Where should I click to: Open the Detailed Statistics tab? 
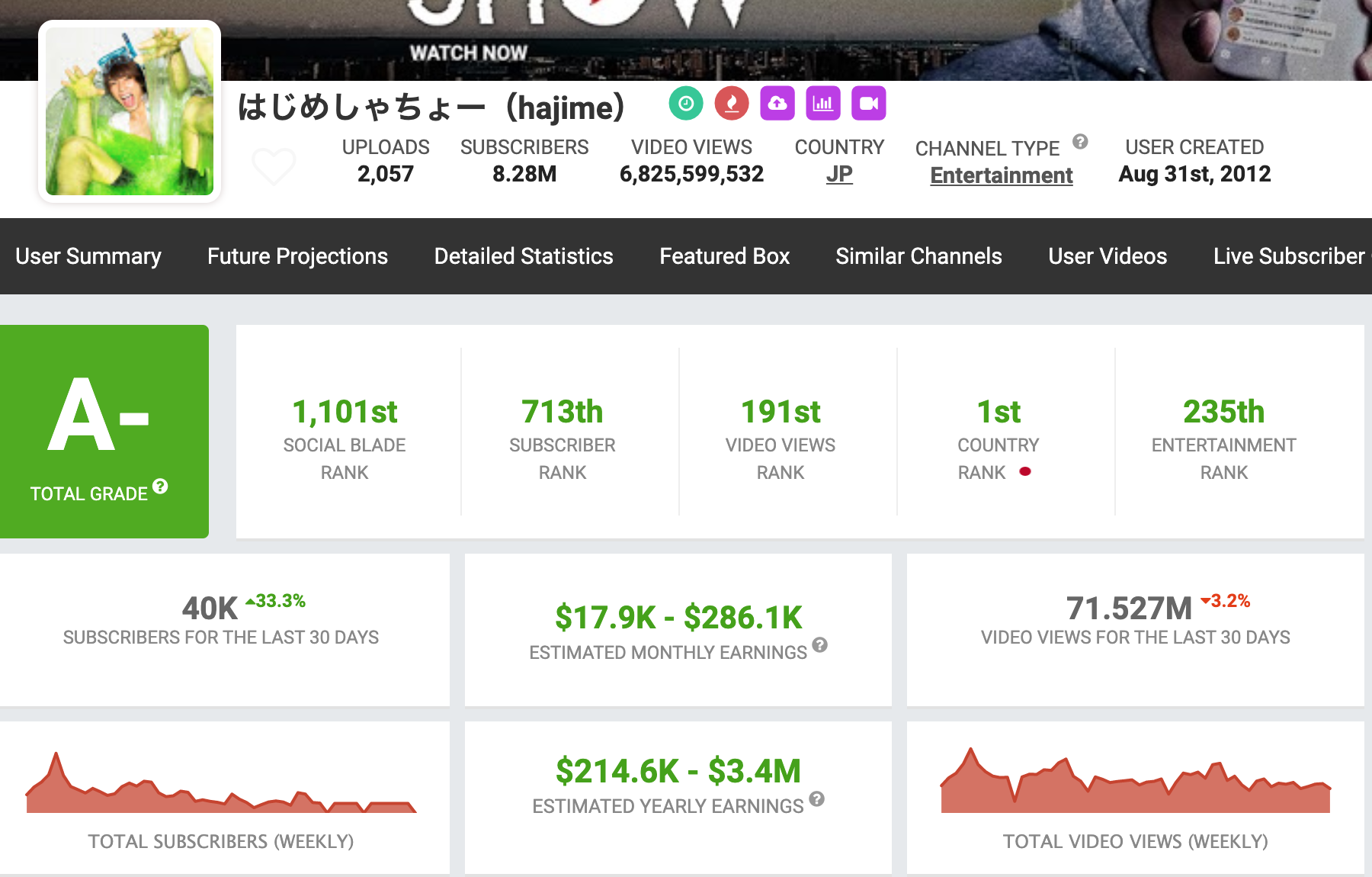tap(524, 256)
